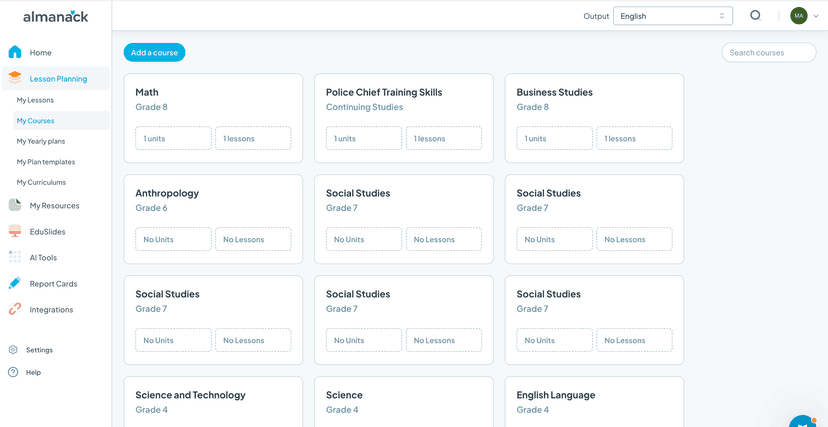Open My Resources icon in sidebar

(x=15, y=205)
